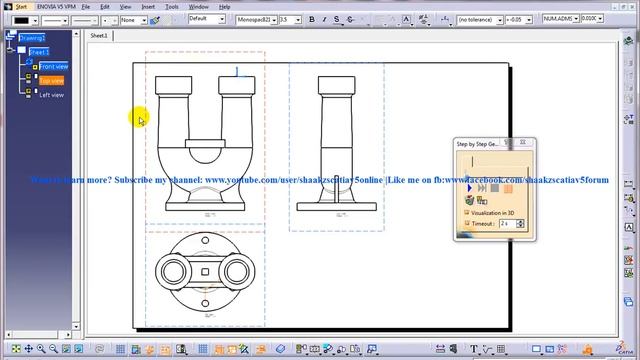
Task: Open the NUM.ADMS format dropdown
Action: click(576, 19)
